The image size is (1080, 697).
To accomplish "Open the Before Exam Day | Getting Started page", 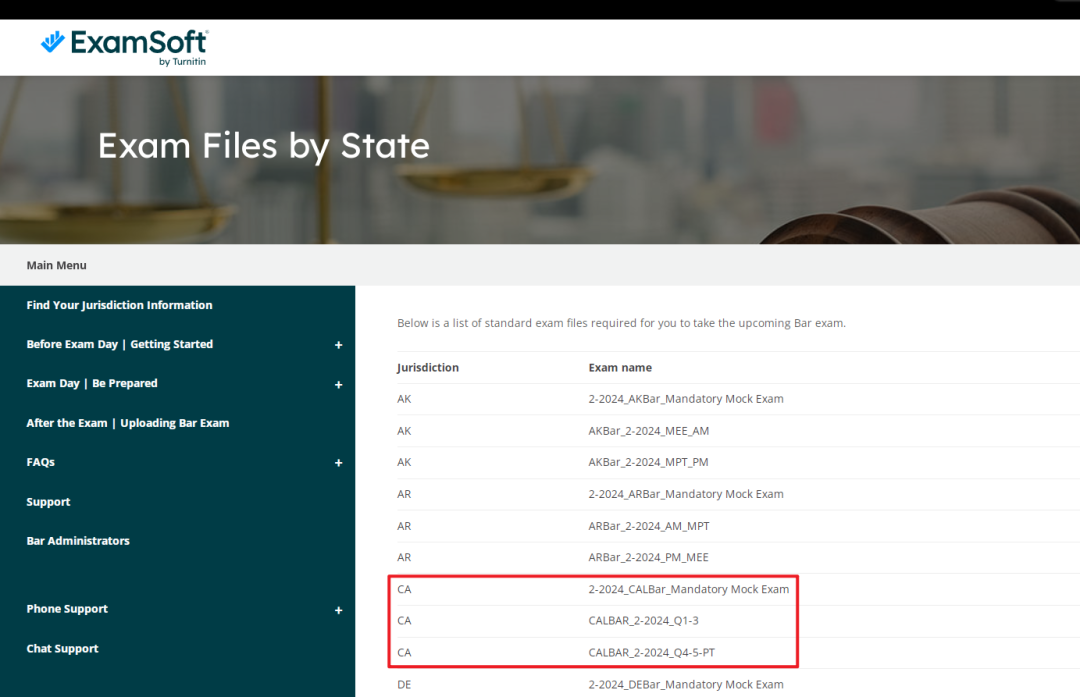I will [x=120, y=344].
